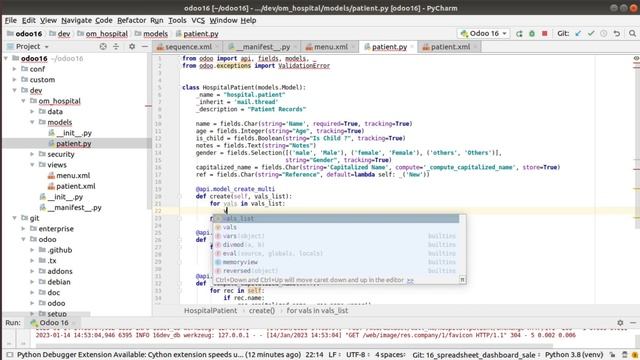Open the Navigate menu
This screenshot has width=640, height=360.
tap(76, 20)
